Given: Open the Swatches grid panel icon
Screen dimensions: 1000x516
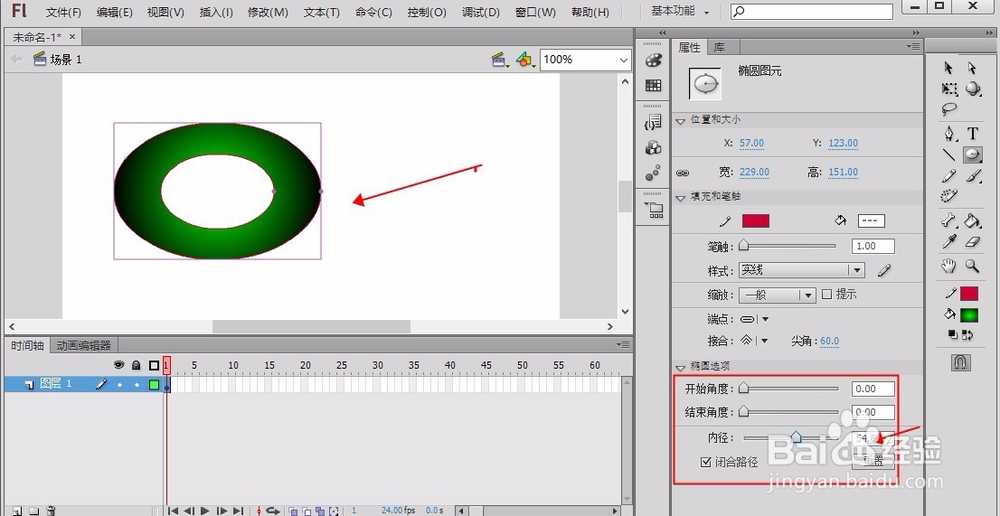Looking at the screenshot, I should tap(653, 85).
